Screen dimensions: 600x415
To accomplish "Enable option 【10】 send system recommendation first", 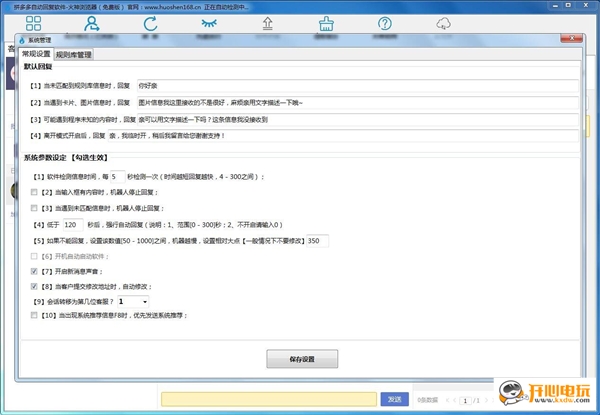I will 34,315.
